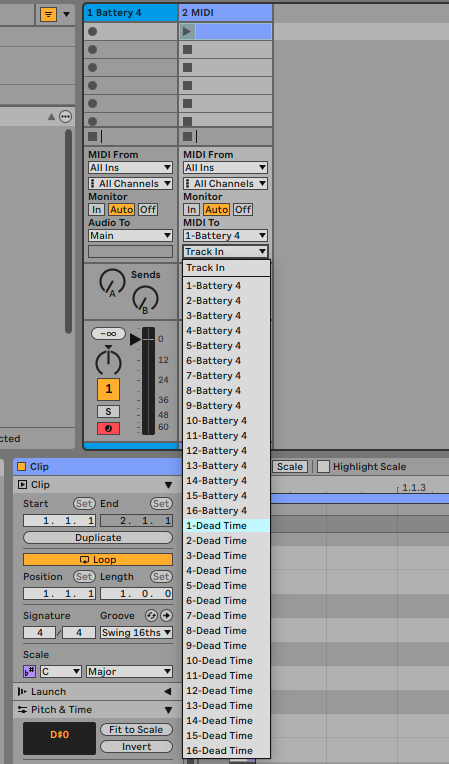This screenshot has width=449, height=764.
Task: Choose 1-Battery 4 from the channel list
Action: tap(226, 286)
